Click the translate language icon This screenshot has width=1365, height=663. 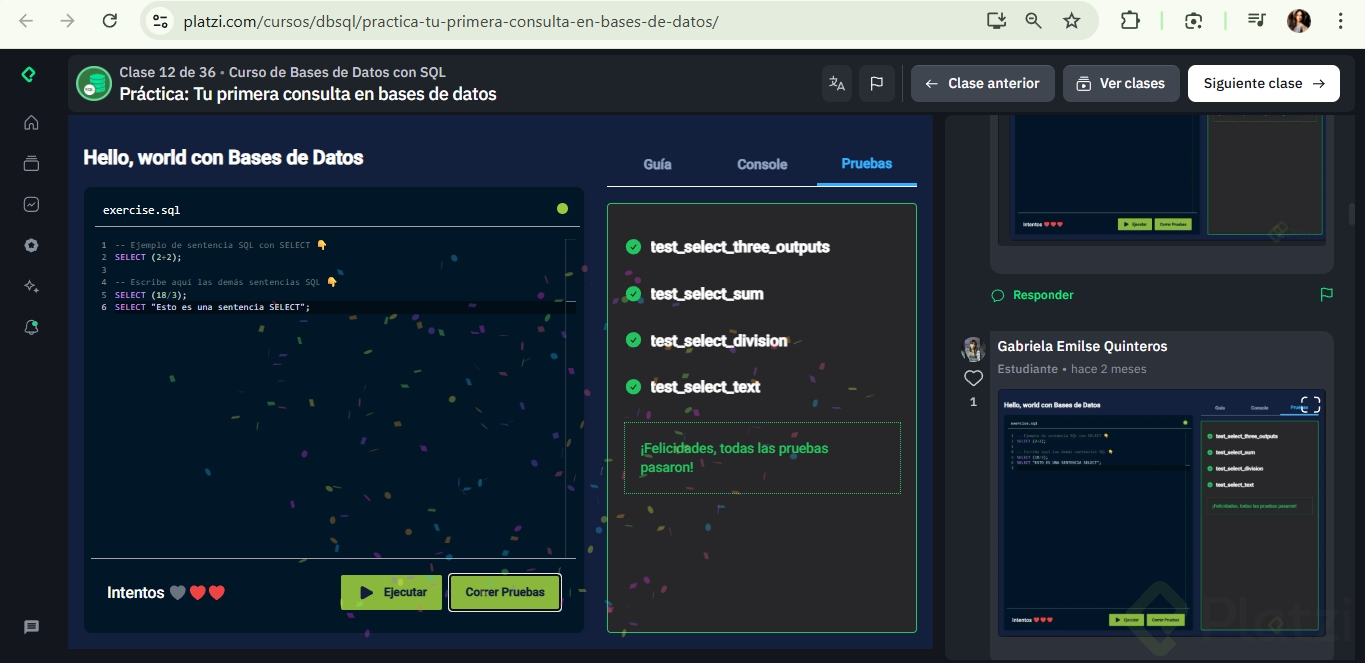837,84
